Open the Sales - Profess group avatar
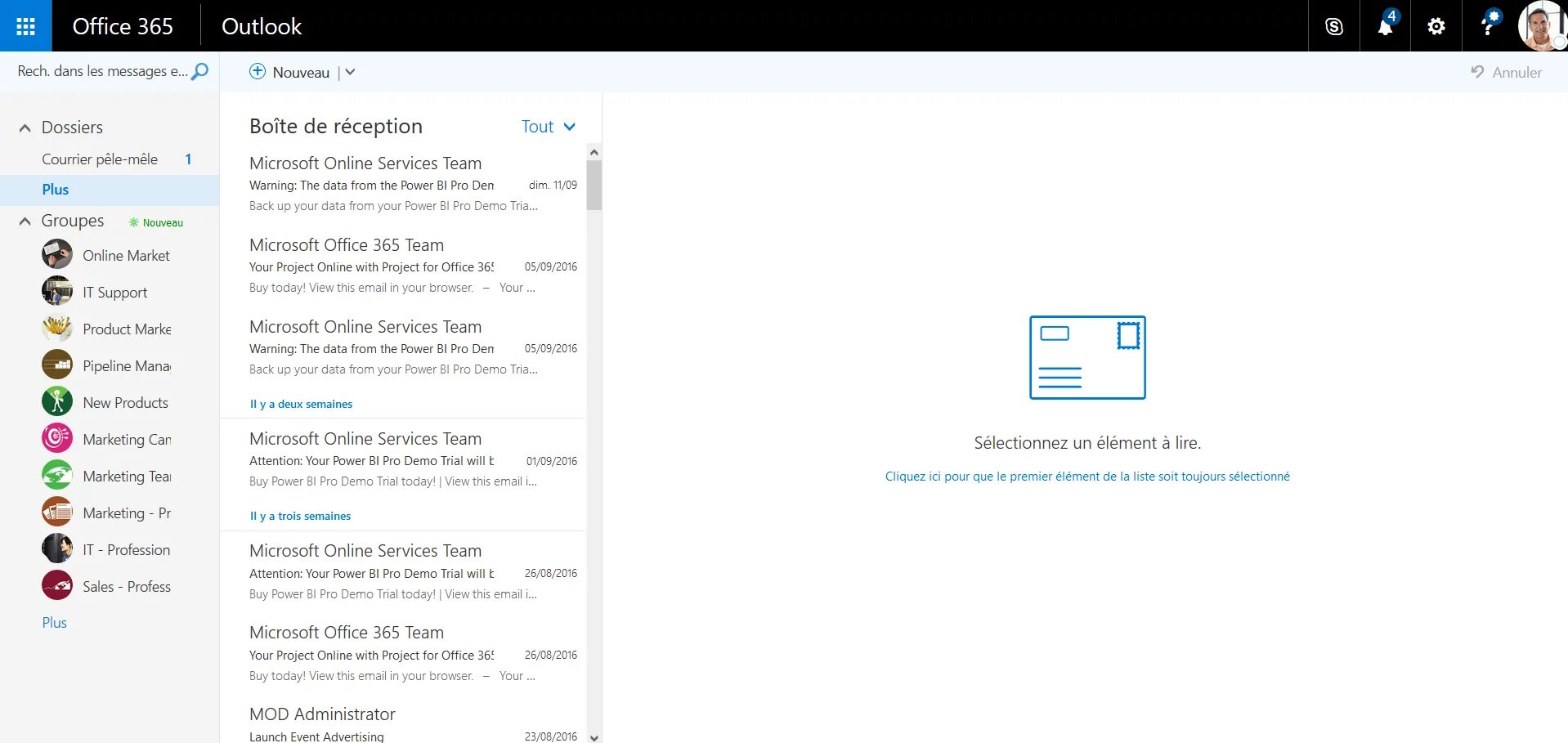Screen dimensions: 1568x743 57,585
